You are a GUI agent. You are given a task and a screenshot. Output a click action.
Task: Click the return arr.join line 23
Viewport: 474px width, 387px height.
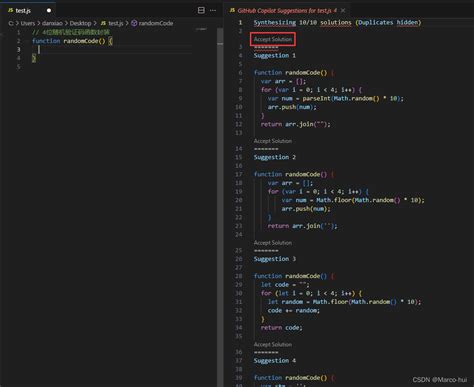pos(302,226)
